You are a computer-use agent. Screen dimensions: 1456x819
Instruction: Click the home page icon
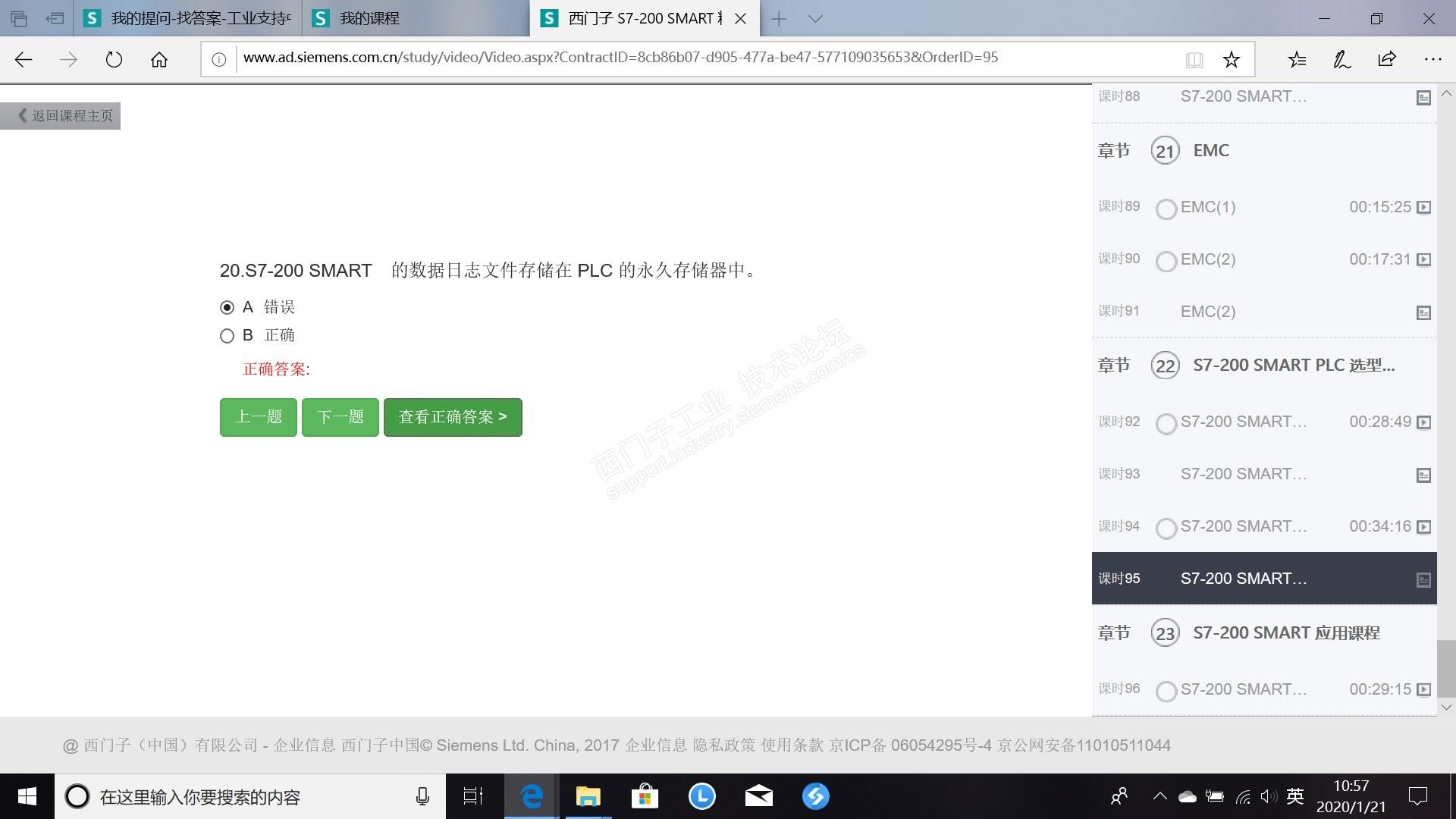tap(159, 59)
